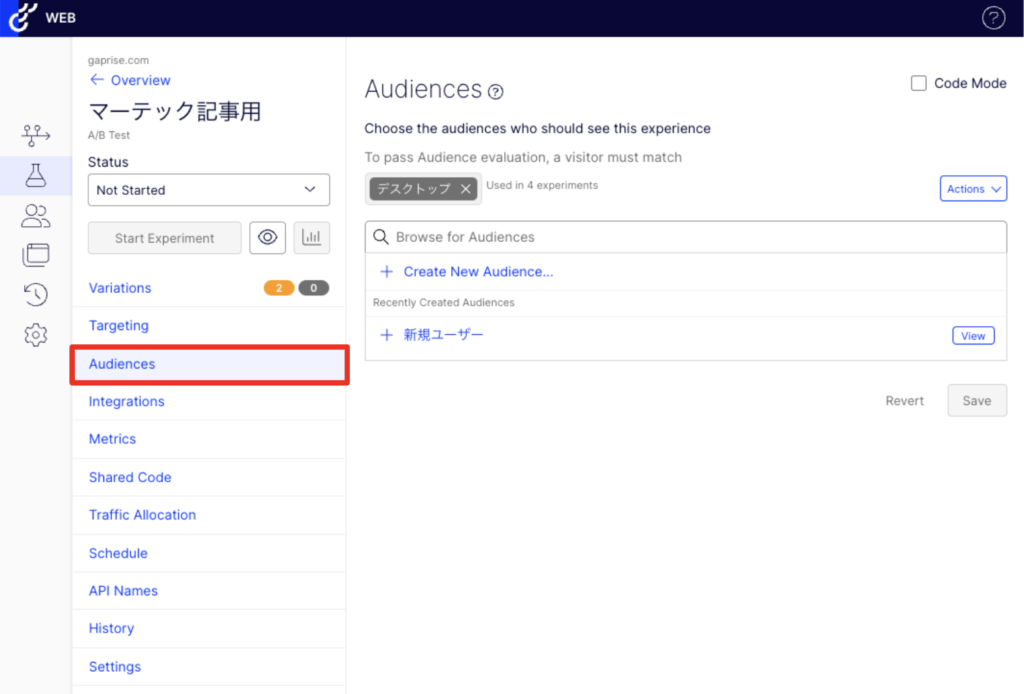This screenshot has height=694, width=1024.
Task: Open the audiences people sidebar icon
Action: (x=36, y=215)
